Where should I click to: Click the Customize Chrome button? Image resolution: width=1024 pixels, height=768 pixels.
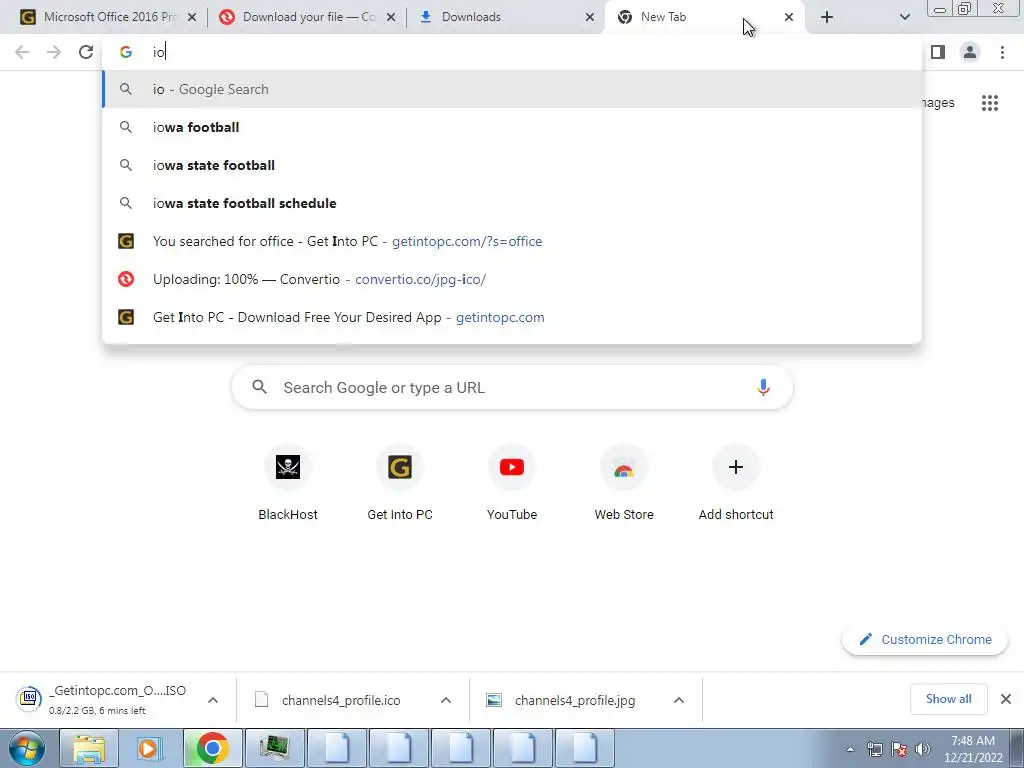click(925, 639)
